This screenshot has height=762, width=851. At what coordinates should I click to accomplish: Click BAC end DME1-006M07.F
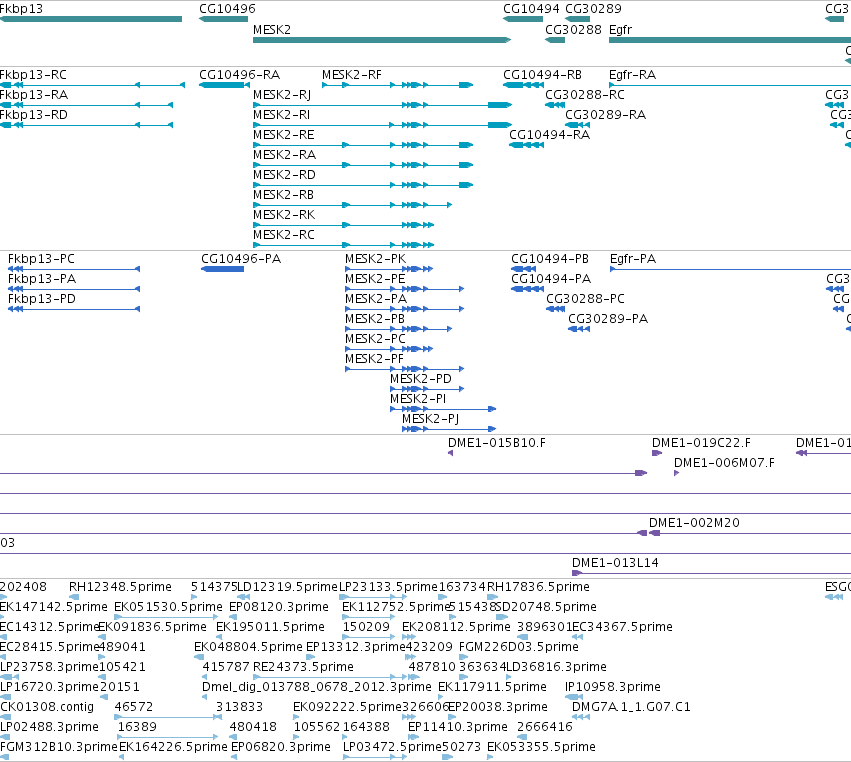coord(724,462)
